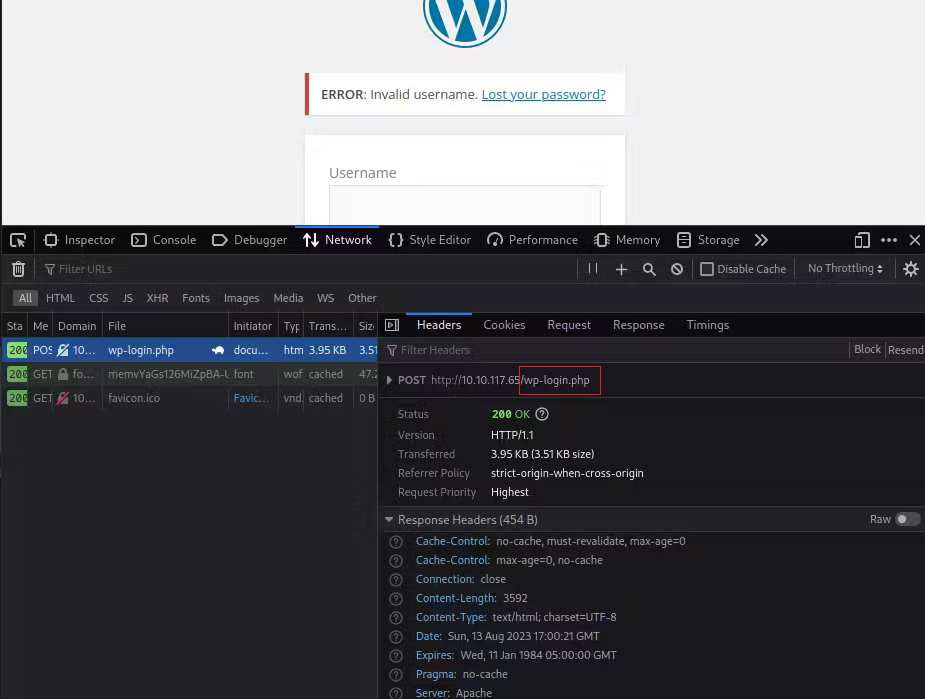
Task: Open help icon for Connection header
Action: [x=396, y=580]
